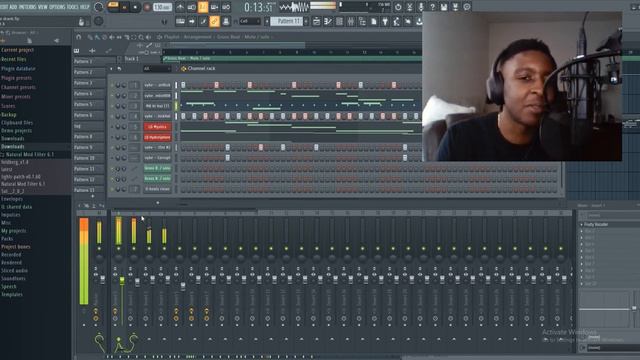Select the piano icon in pattern picker
Screen dimensions: 640x360
click(x=76, y=51)
